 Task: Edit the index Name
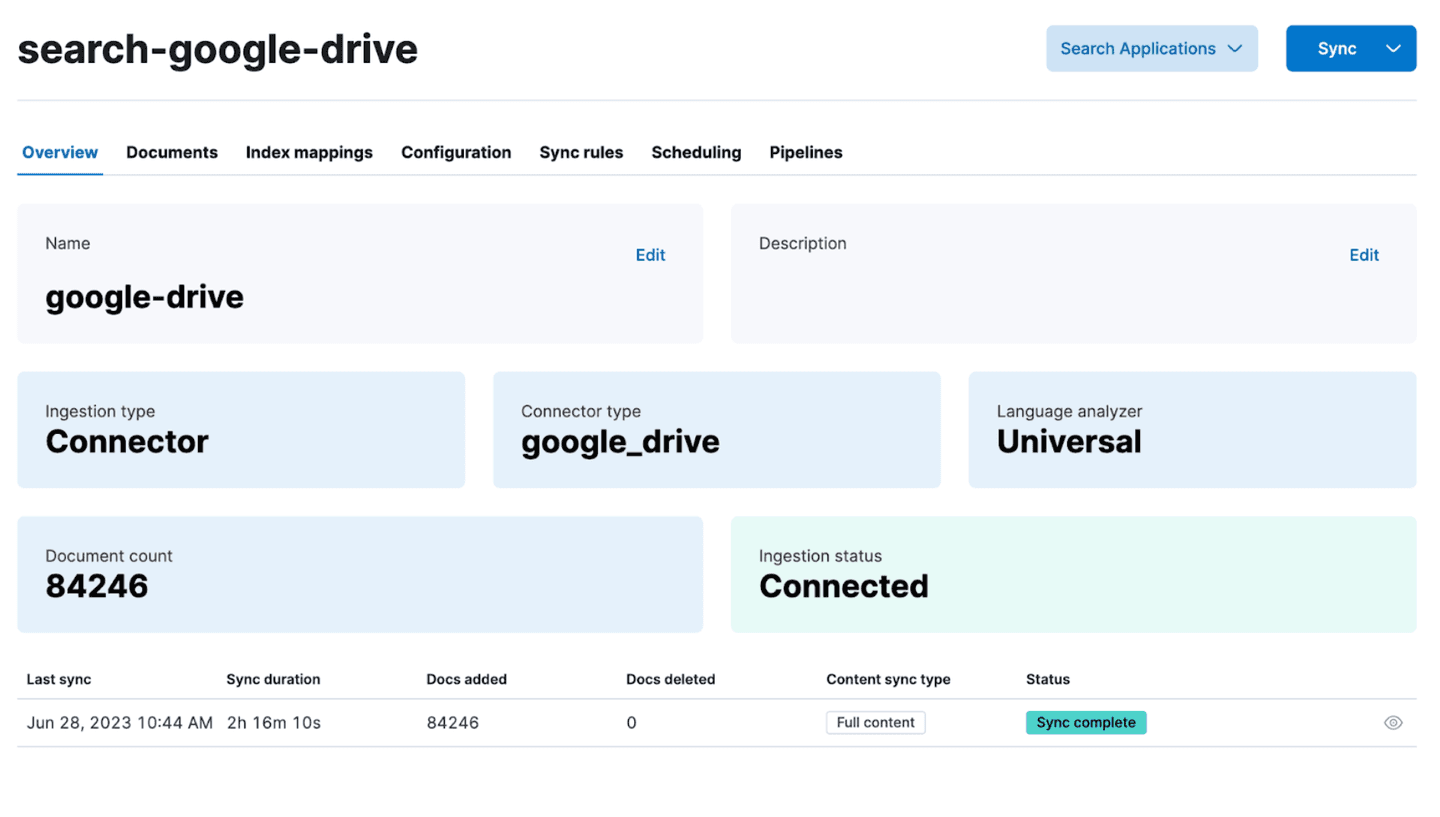(650, 255)
